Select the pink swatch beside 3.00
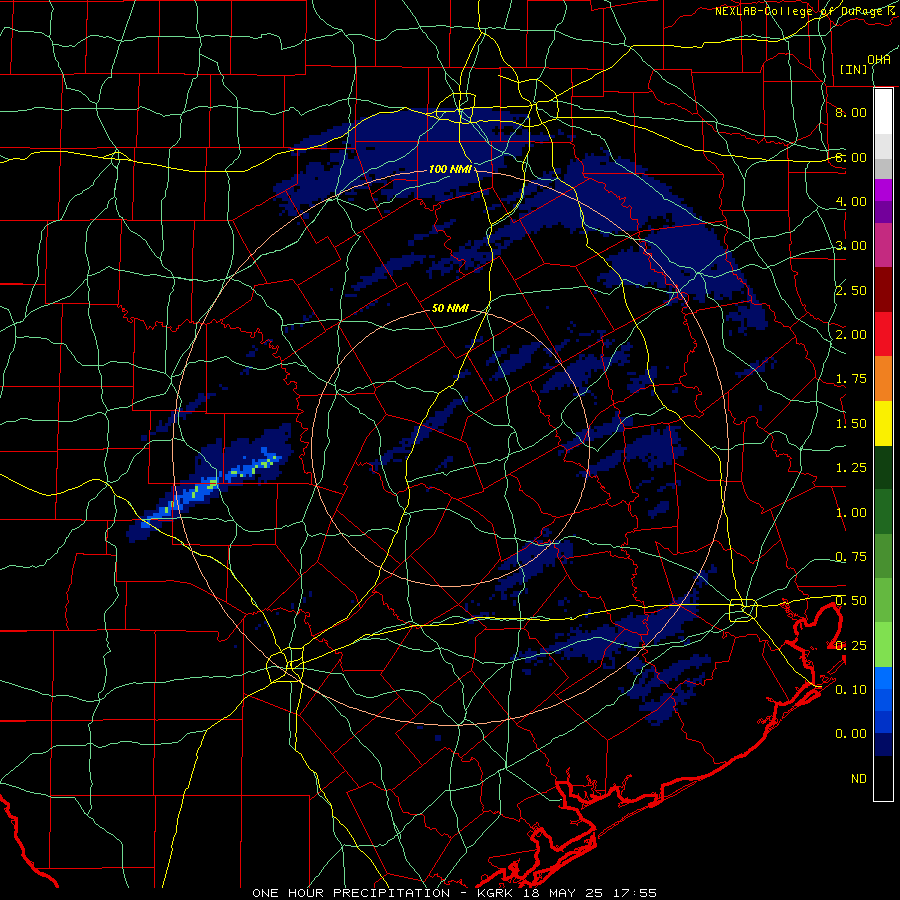The height and width of the screenshot is (900, 900). (883, 245)
